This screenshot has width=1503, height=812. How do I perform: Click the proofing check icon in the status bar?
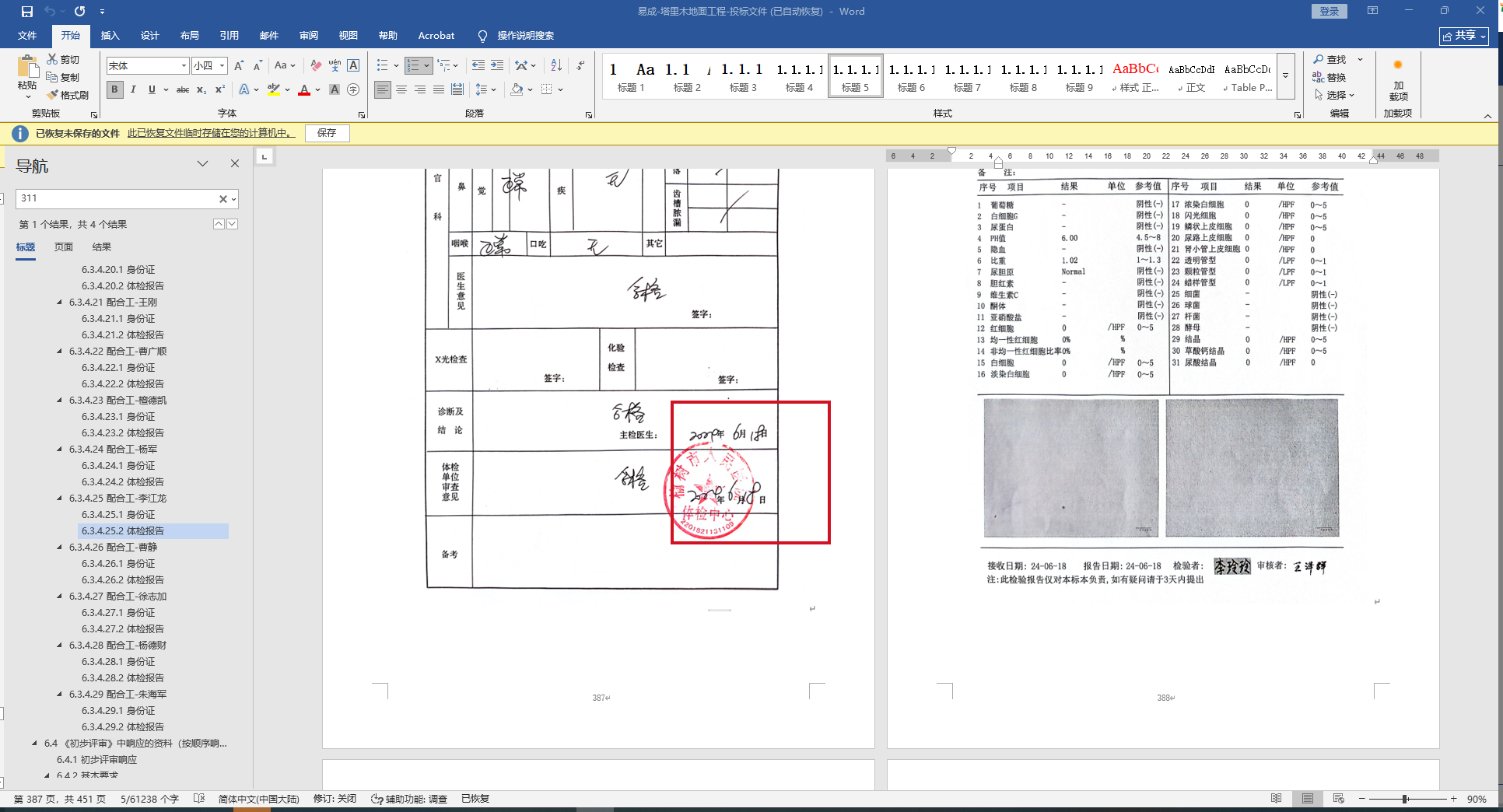tap(199, 799)
